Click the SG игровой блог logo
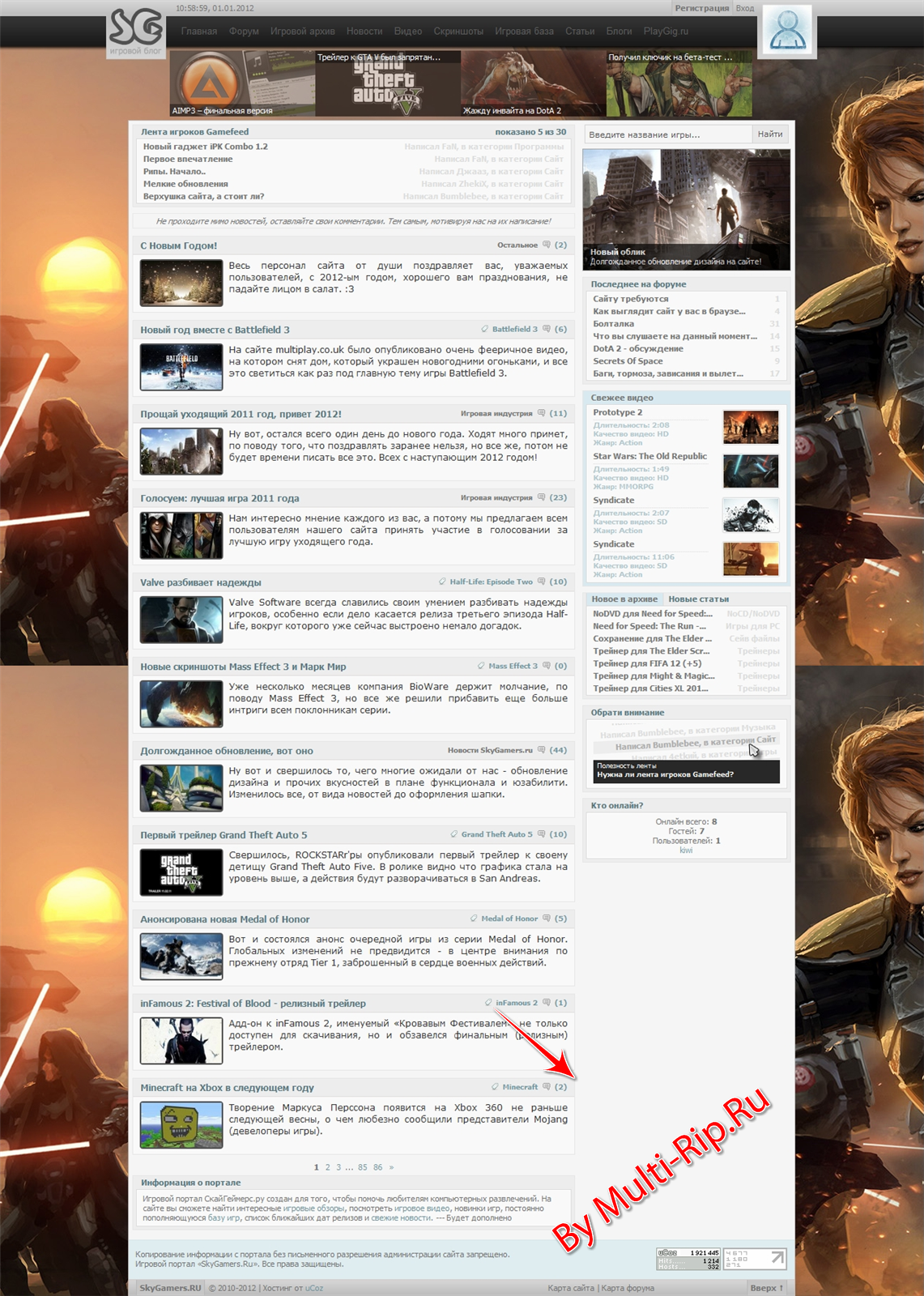 pyautogui.click(x=136, y=32)
